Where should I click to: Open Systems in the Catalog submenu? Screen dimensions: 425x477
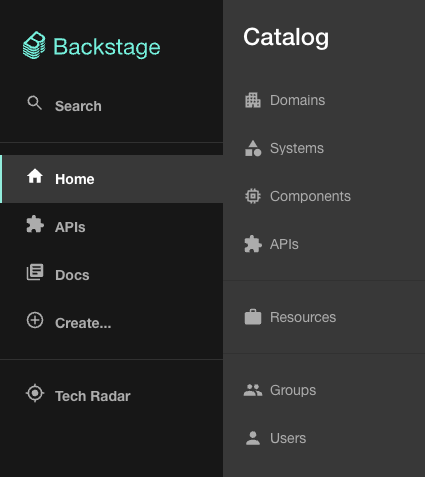324,148
